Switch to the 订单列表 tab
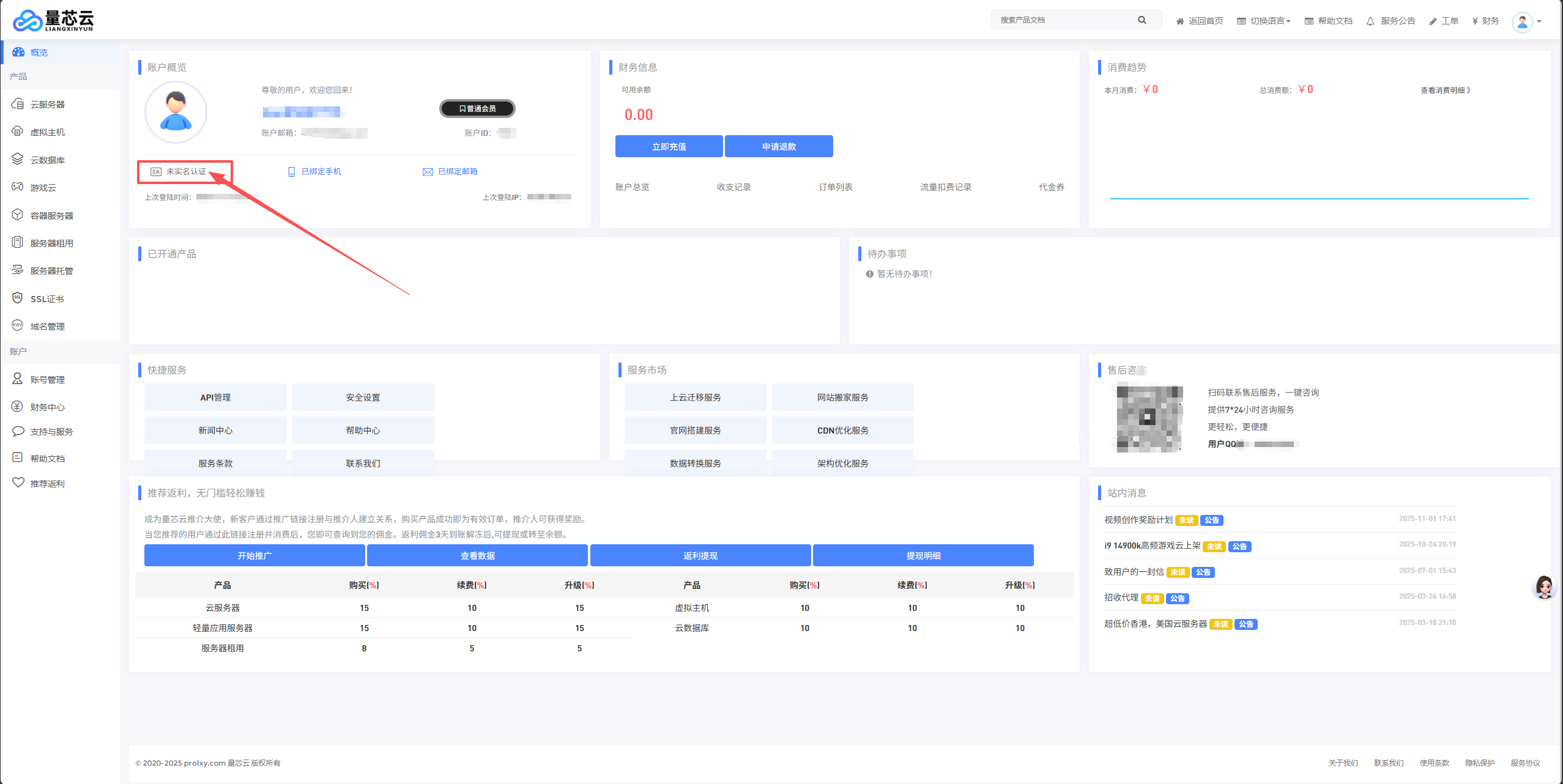Screen dimensions: 1563x784 click(835, 187)
